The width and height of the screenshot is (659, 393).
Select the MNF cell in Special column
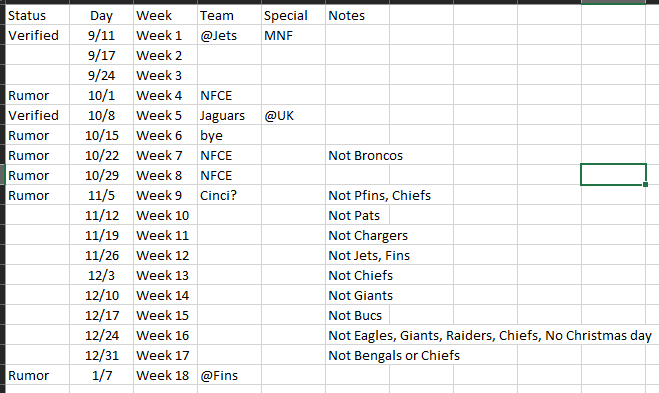click(293, 35)
